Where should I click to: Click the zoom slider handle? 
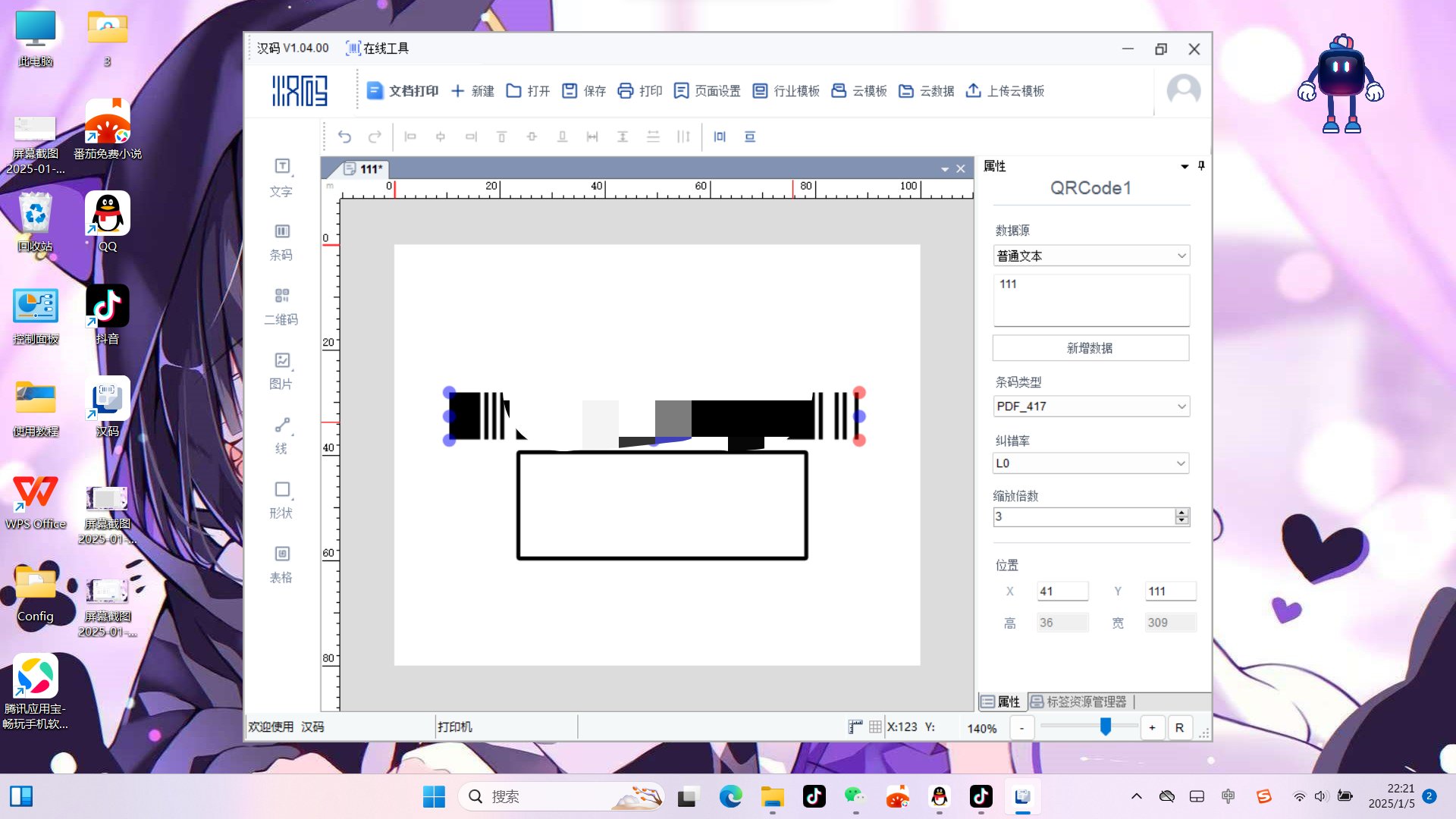(x=1106, y=726)
